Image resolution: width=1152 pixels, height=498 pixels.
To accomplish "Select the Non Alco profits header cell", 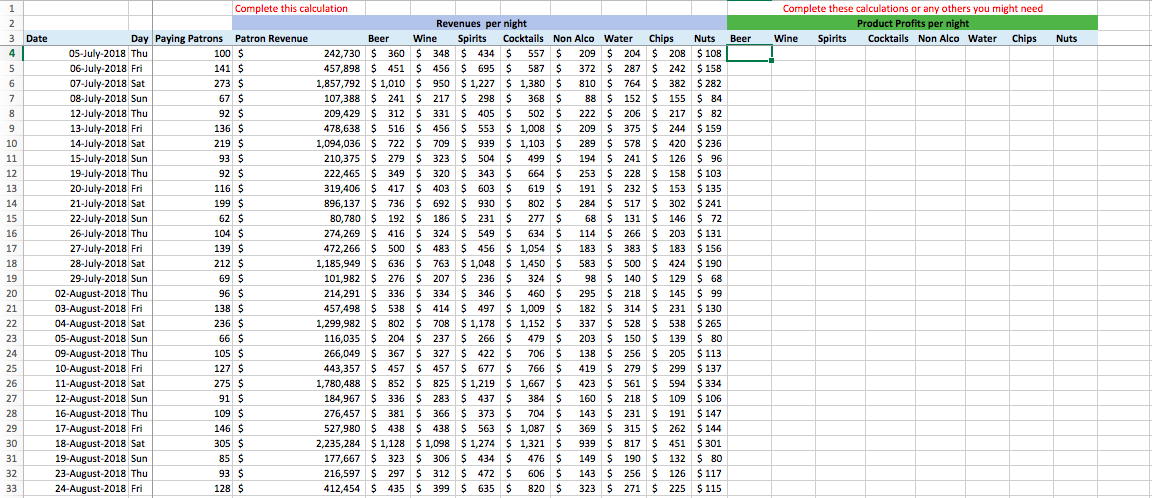I will coord(939,38).
